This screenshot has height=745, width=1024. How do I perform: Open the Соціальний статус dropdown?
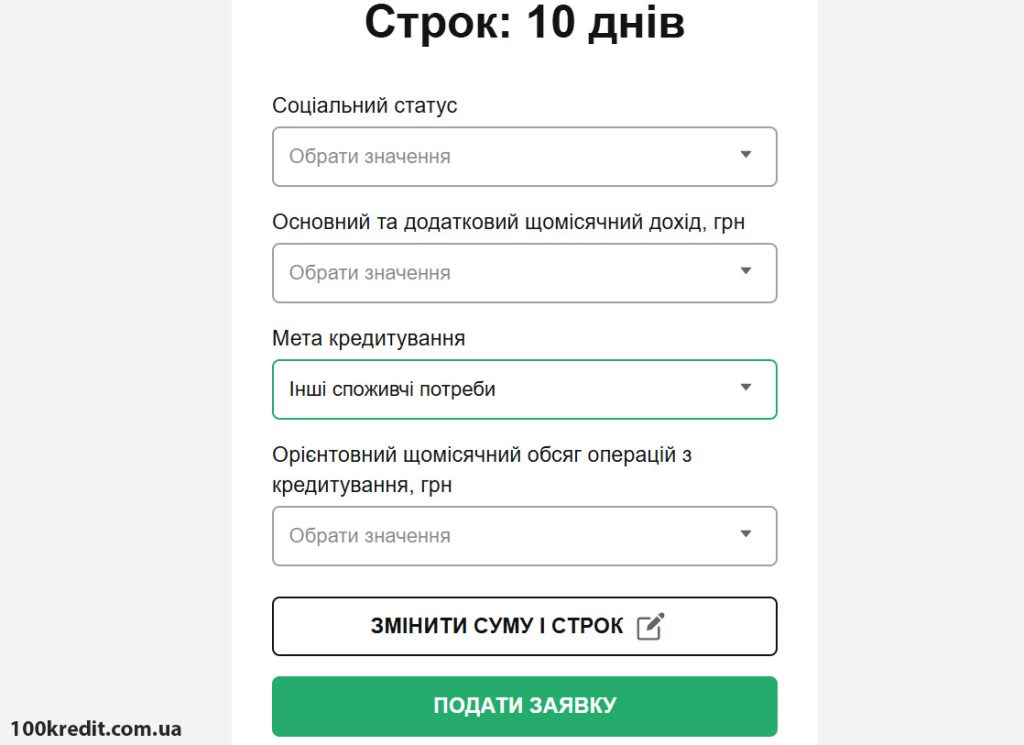[524, 157]
